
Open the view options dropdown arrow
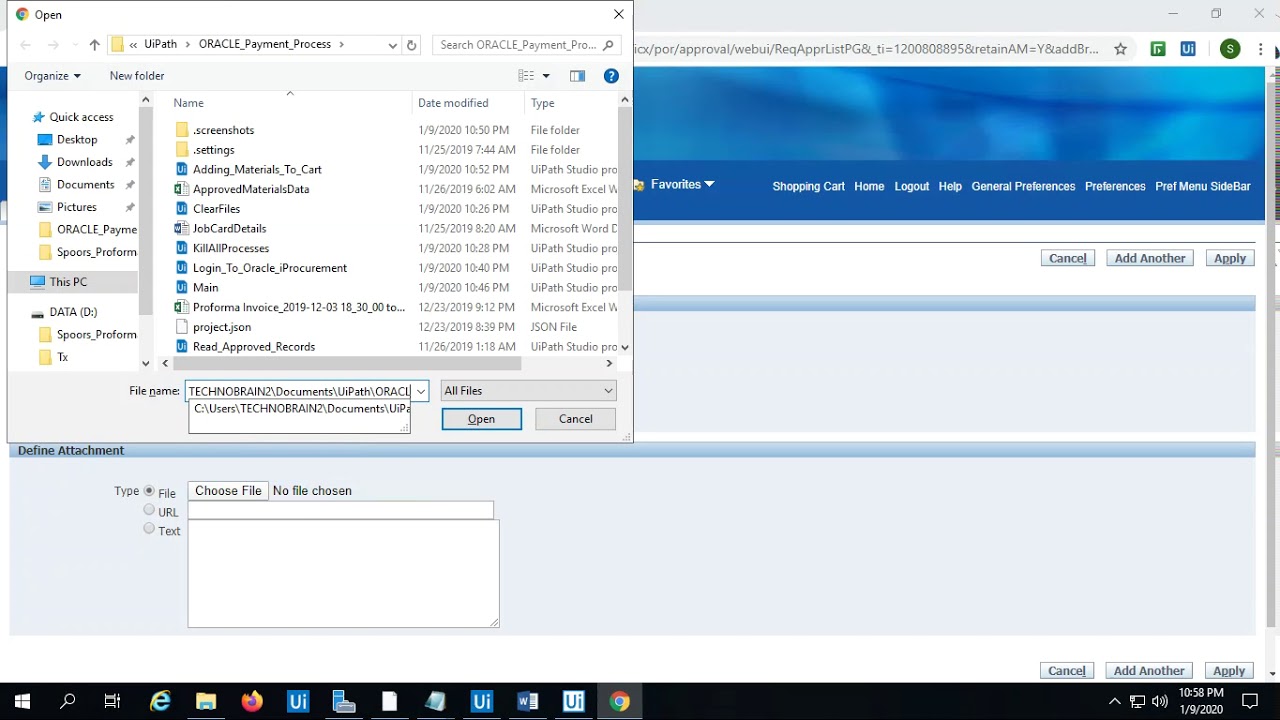(x=545, y=76)
